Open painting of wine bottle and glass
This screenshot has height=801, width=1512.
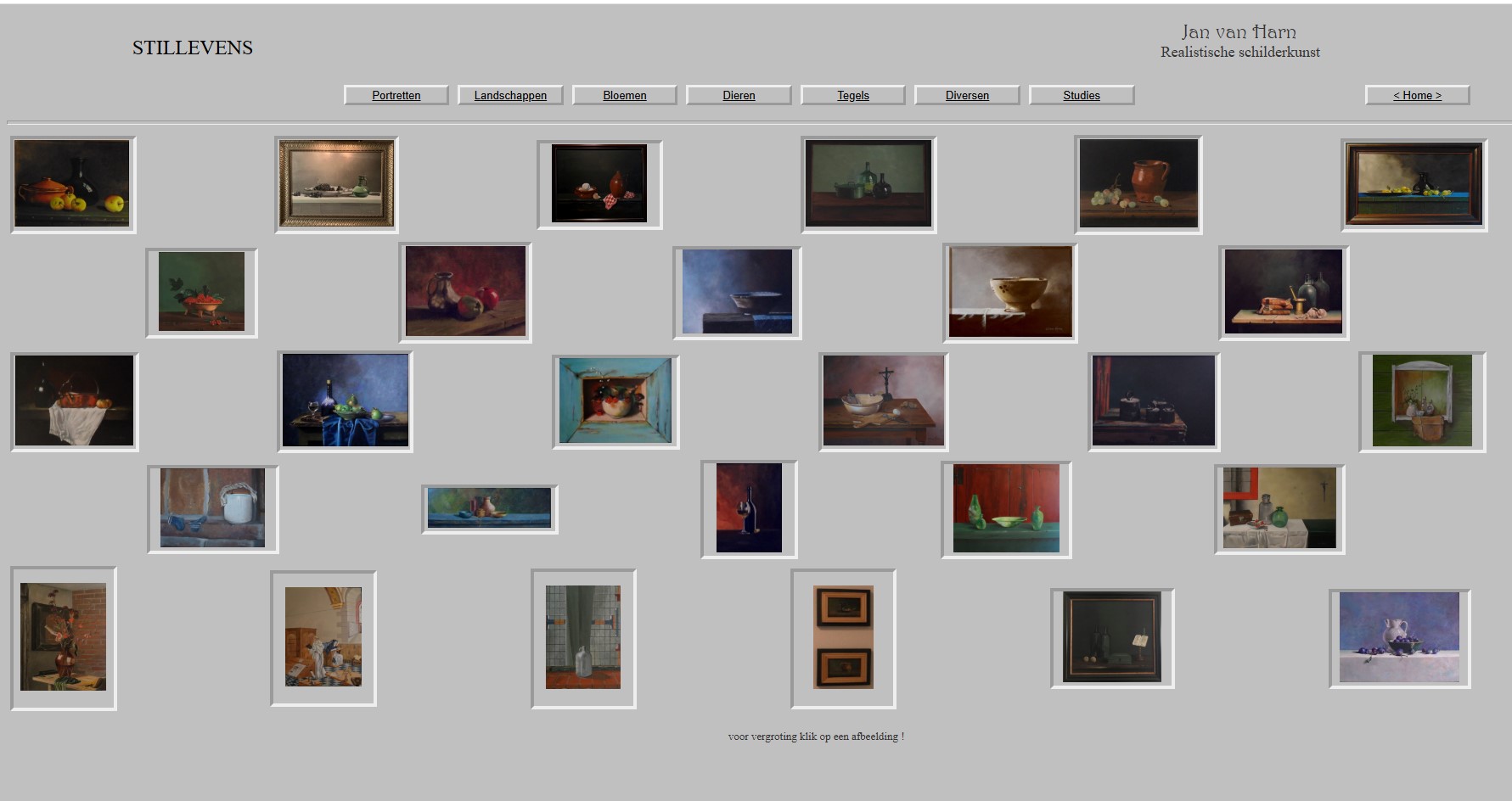pos(749,509)
